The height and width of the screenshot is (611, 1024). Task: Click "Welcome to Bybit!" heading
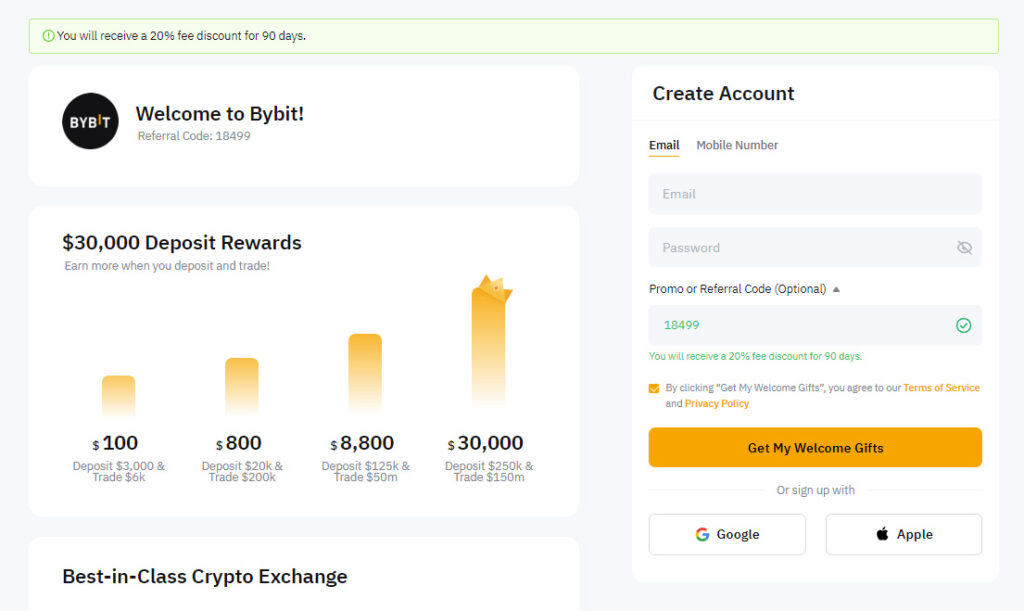219,114
